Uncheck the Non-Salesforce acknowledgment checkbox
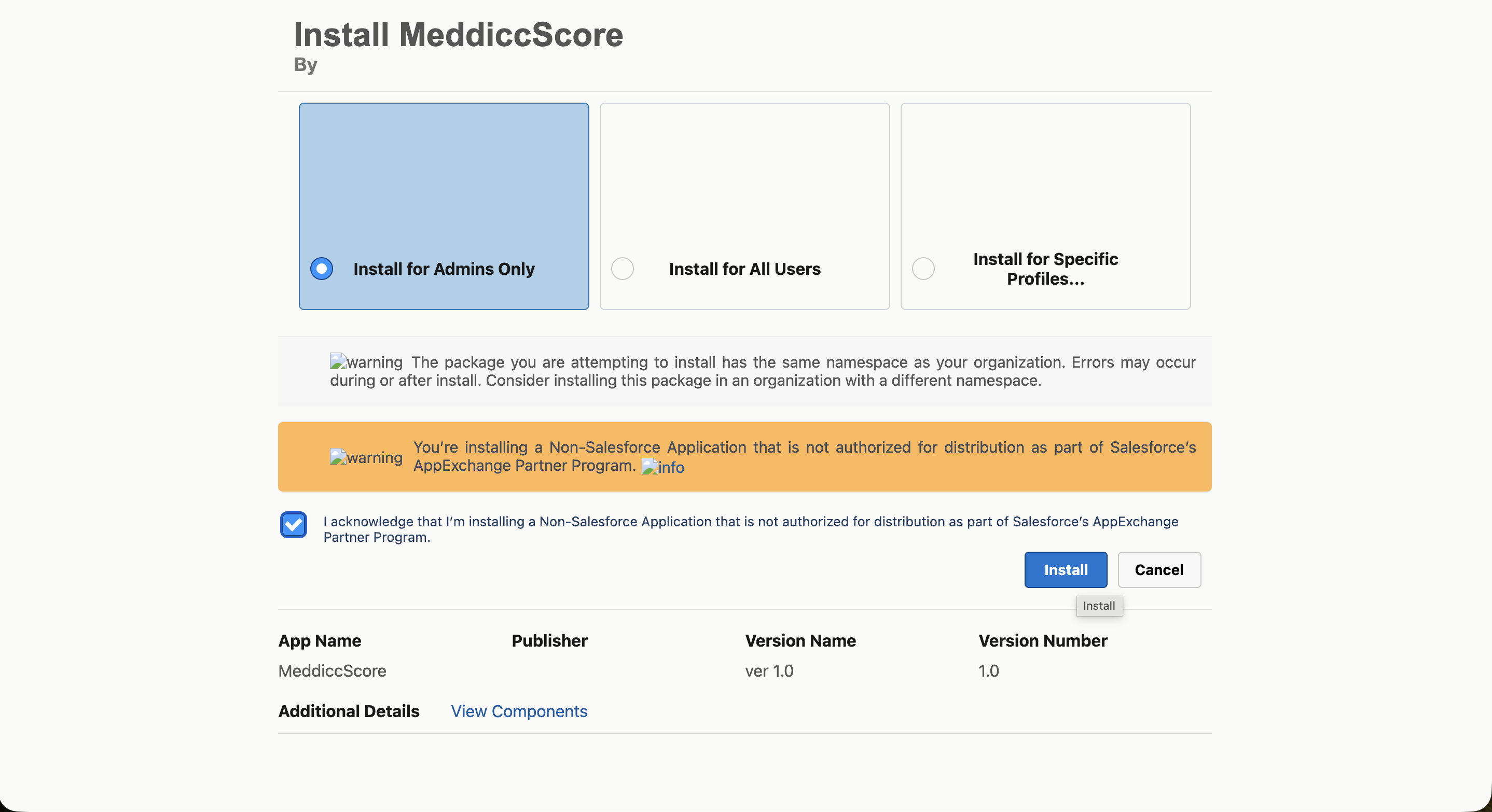The height and width of the screenshot is (812, 1492). pos(294,525)
